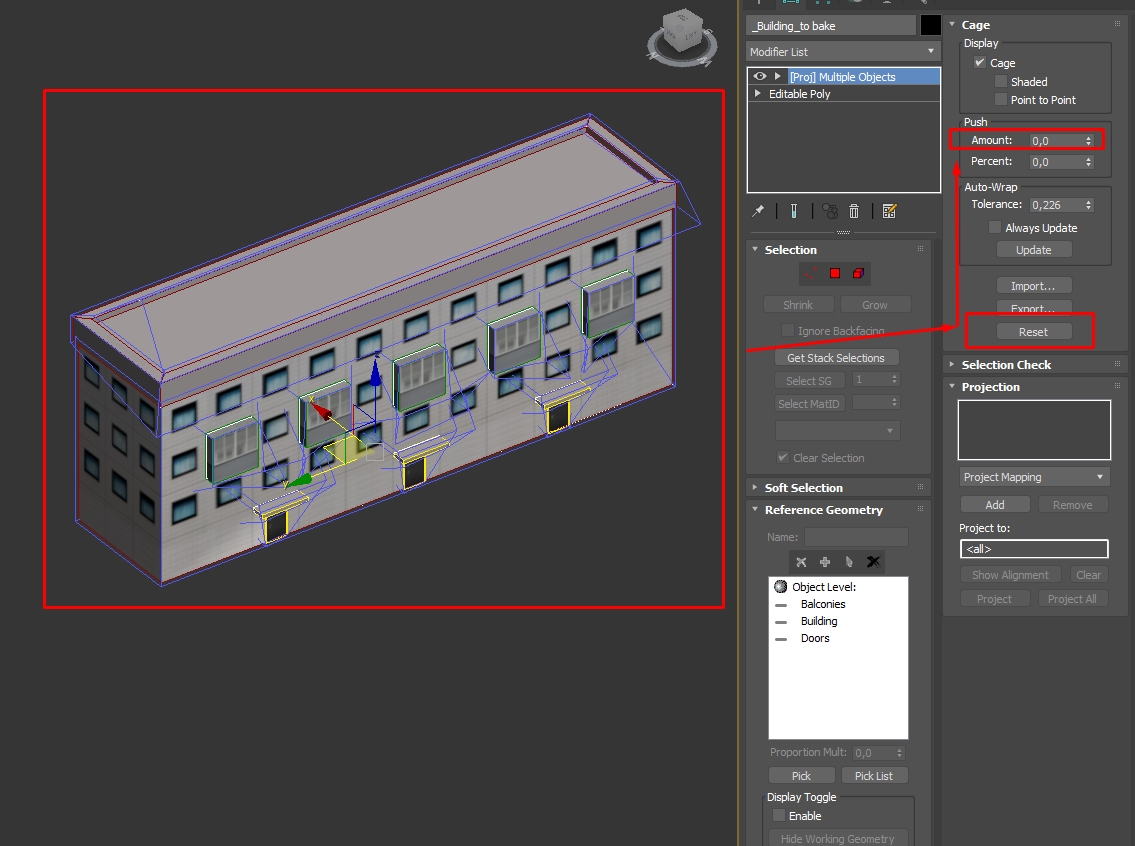
Task: Open the Project Mapping dropdown
Action: coord(1034,477)
